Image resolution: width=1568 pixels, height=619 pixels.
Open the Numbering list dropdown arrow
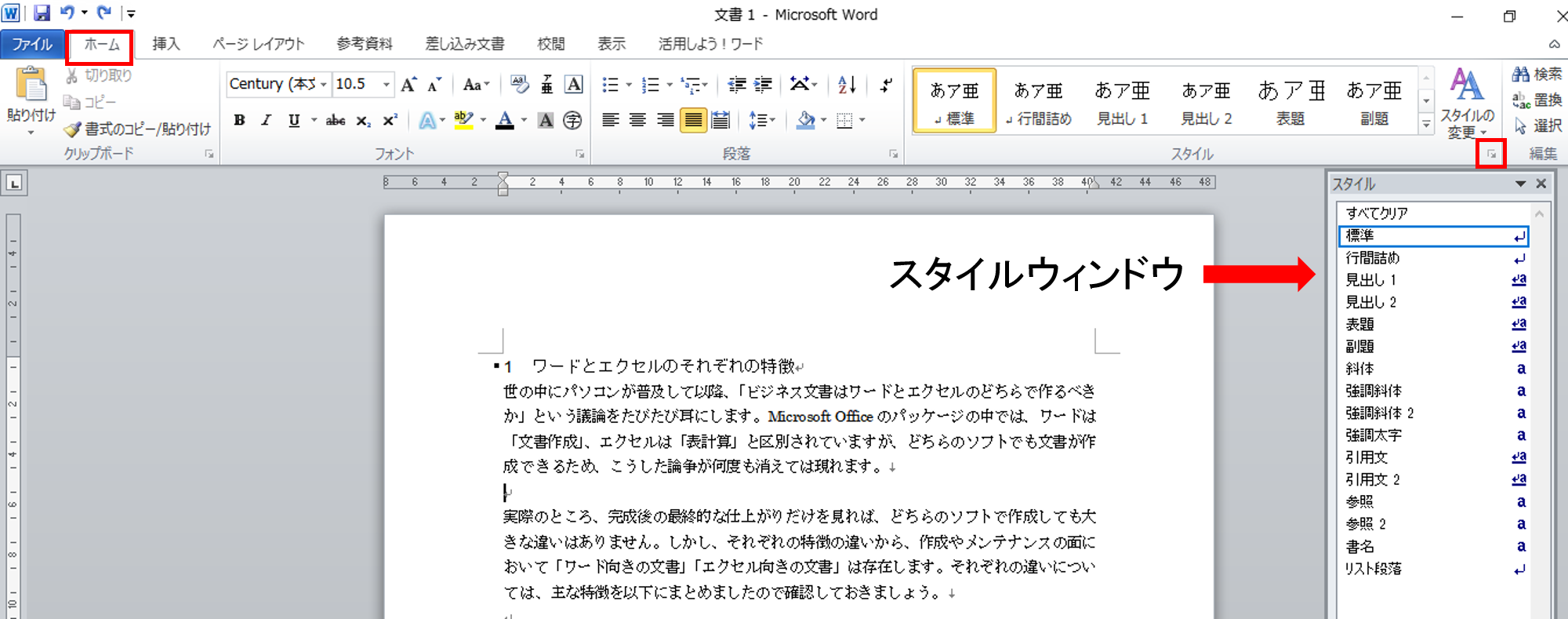[669, 85]
